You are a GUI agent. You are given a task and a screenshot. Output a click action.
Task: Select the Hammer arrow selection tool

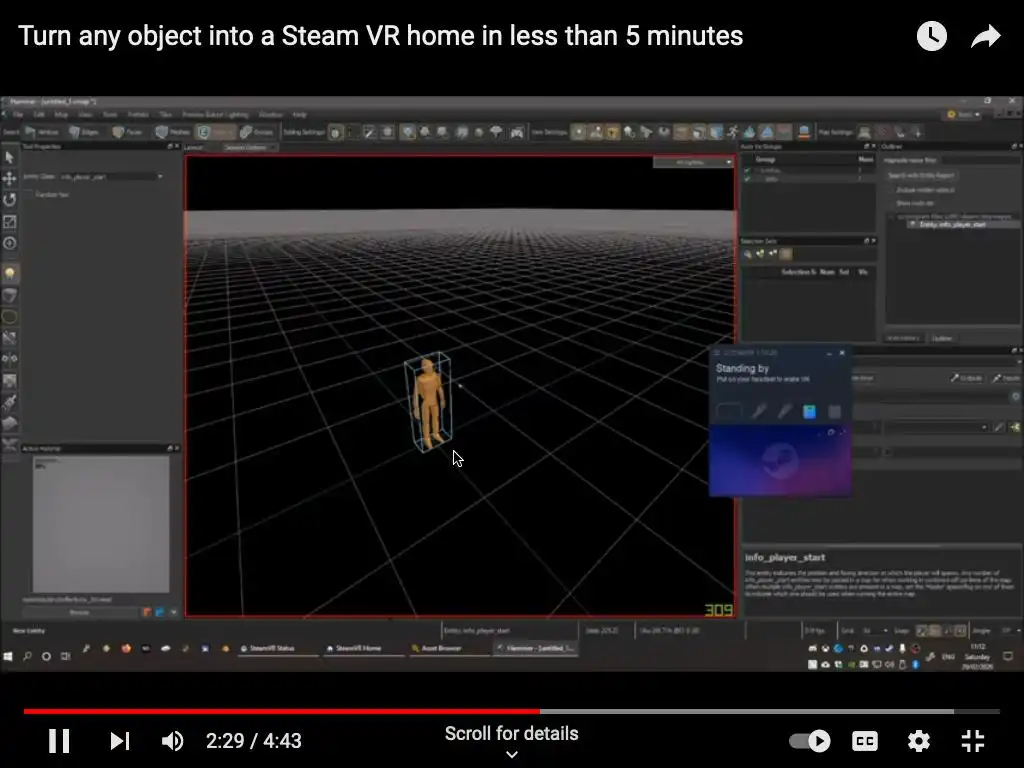(9, 157)
